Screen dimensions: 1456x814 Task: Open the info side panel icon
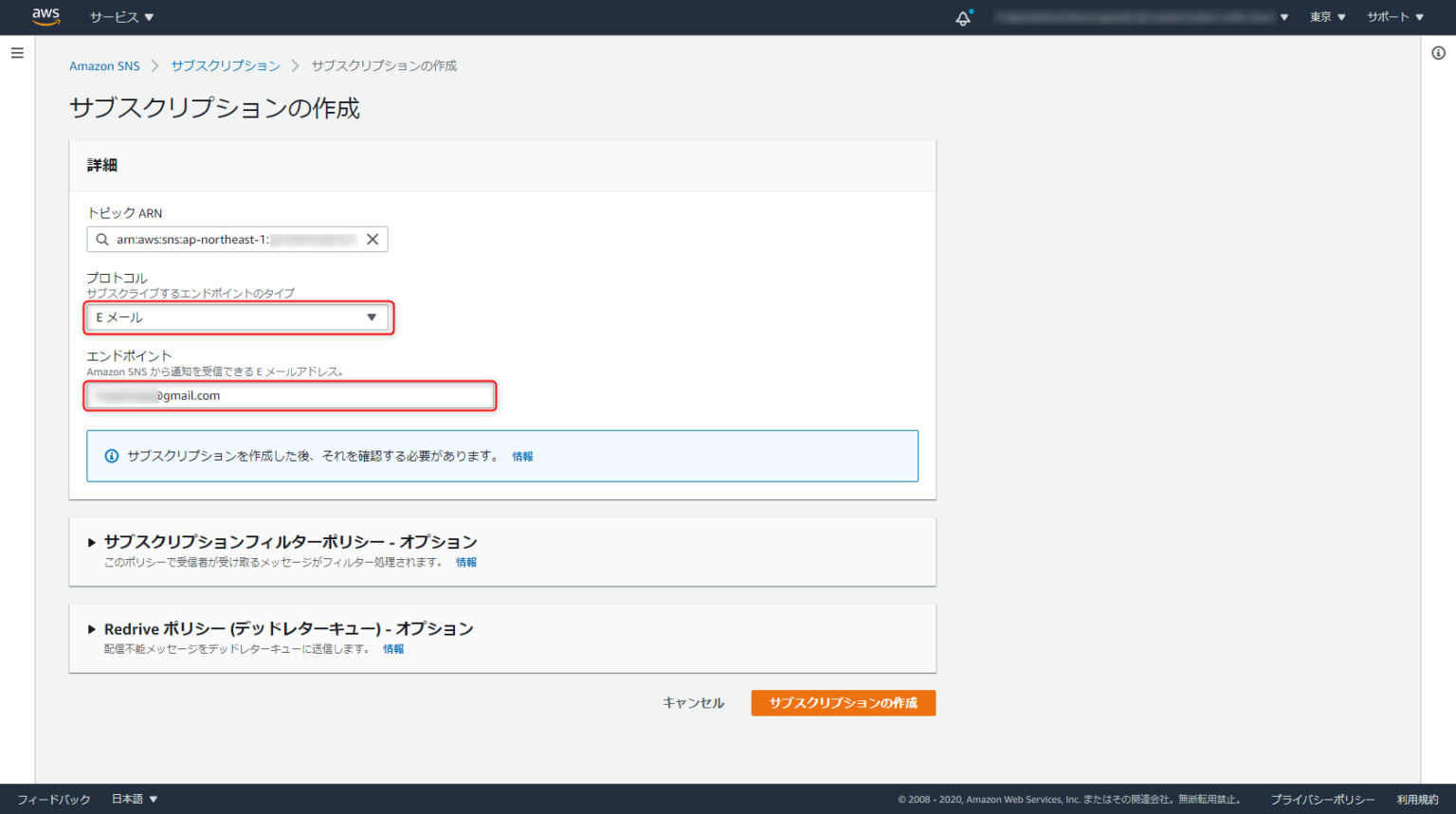click(x=1438, y=54)
